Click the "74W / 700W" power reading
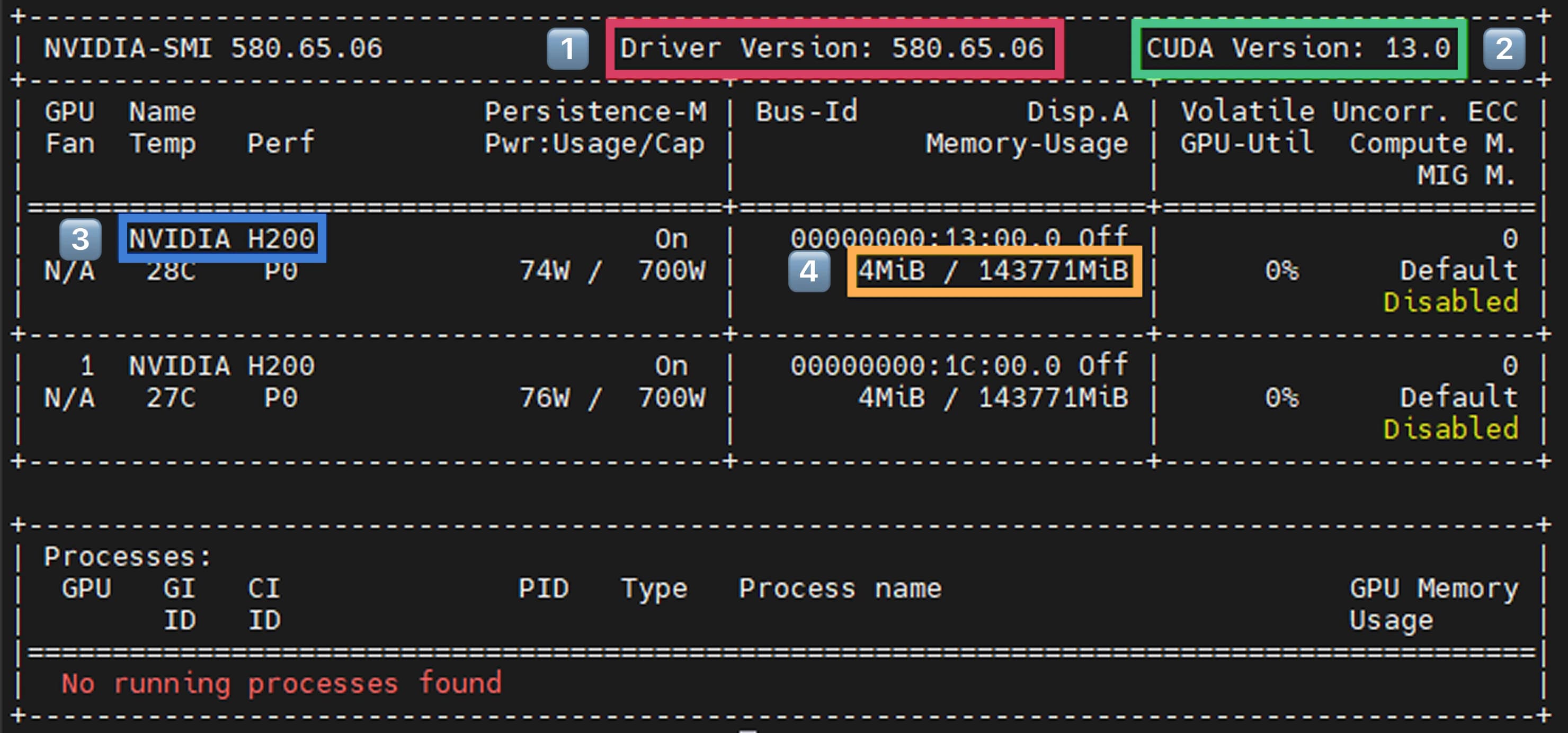Image resolution: width=1568 pixels, height=733 pixels. click(612, 271)
